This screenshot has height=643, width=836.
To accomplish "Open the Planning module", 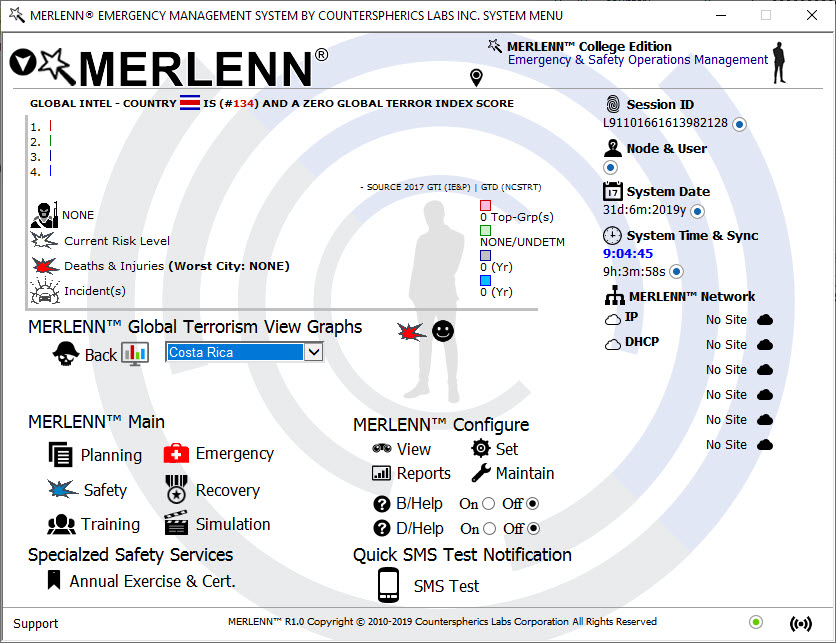I will [x=111, y=455].
